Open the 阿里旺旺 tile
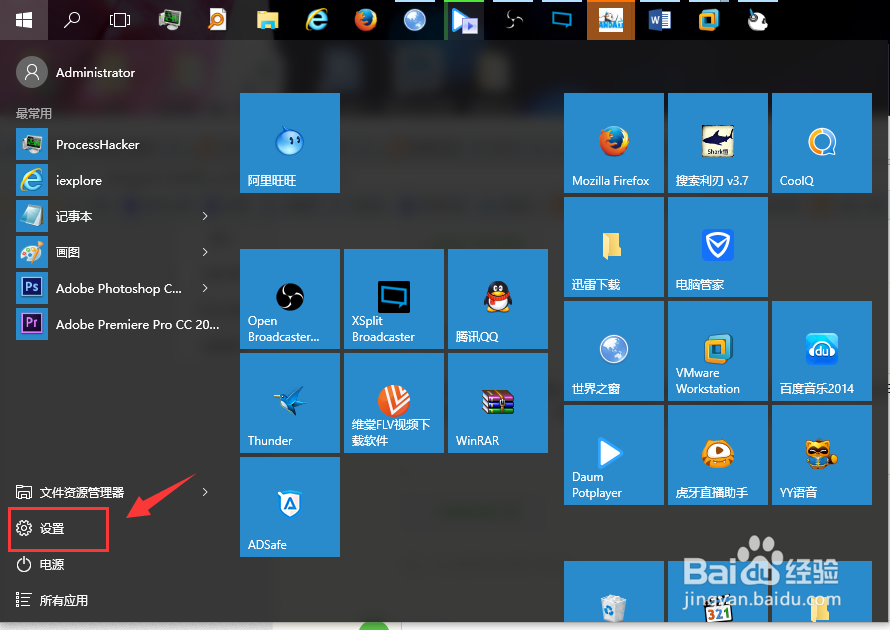The image size is (890, 630). pos(290,143)
